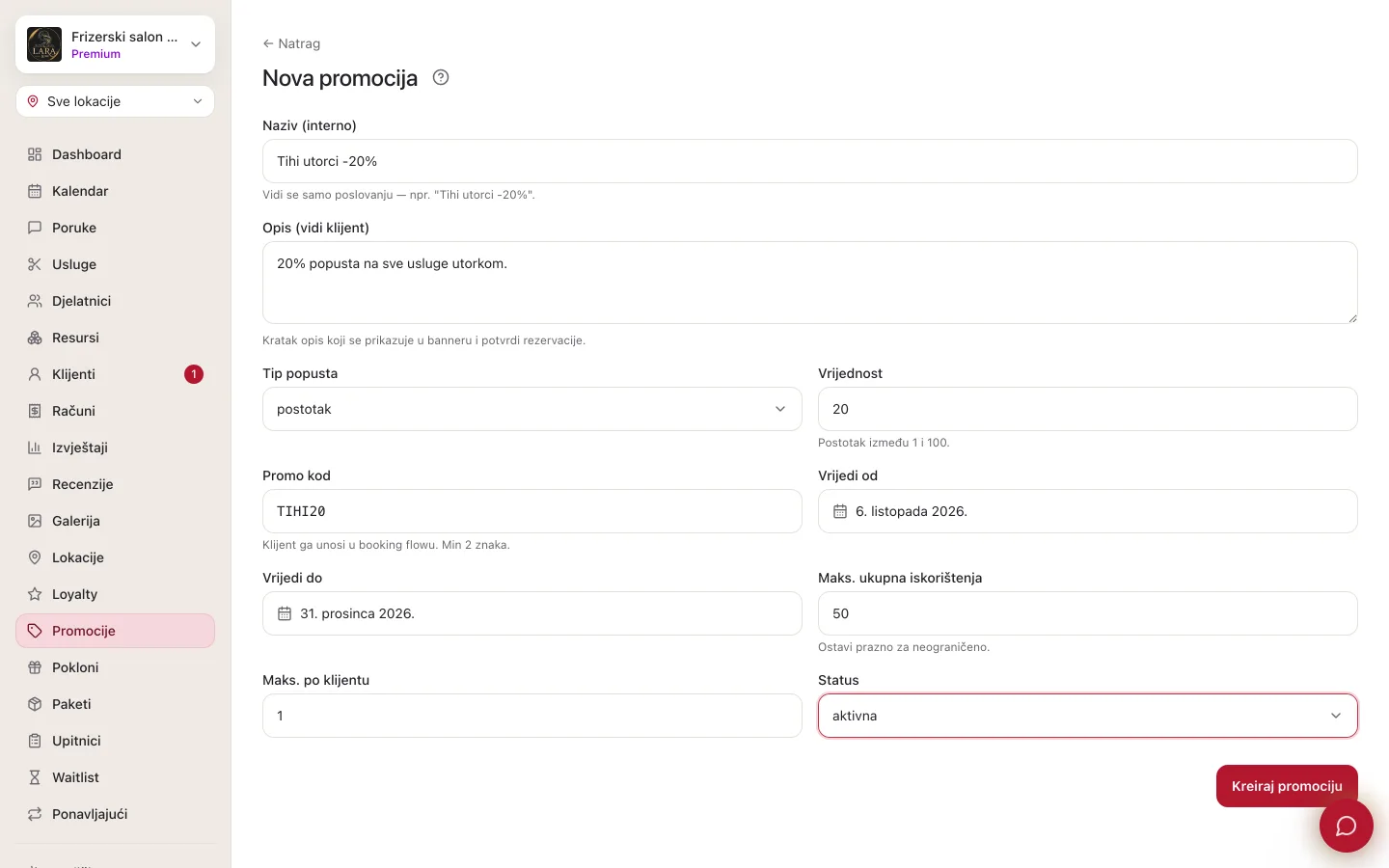Click the Recenzije review icon

(35, 484)
